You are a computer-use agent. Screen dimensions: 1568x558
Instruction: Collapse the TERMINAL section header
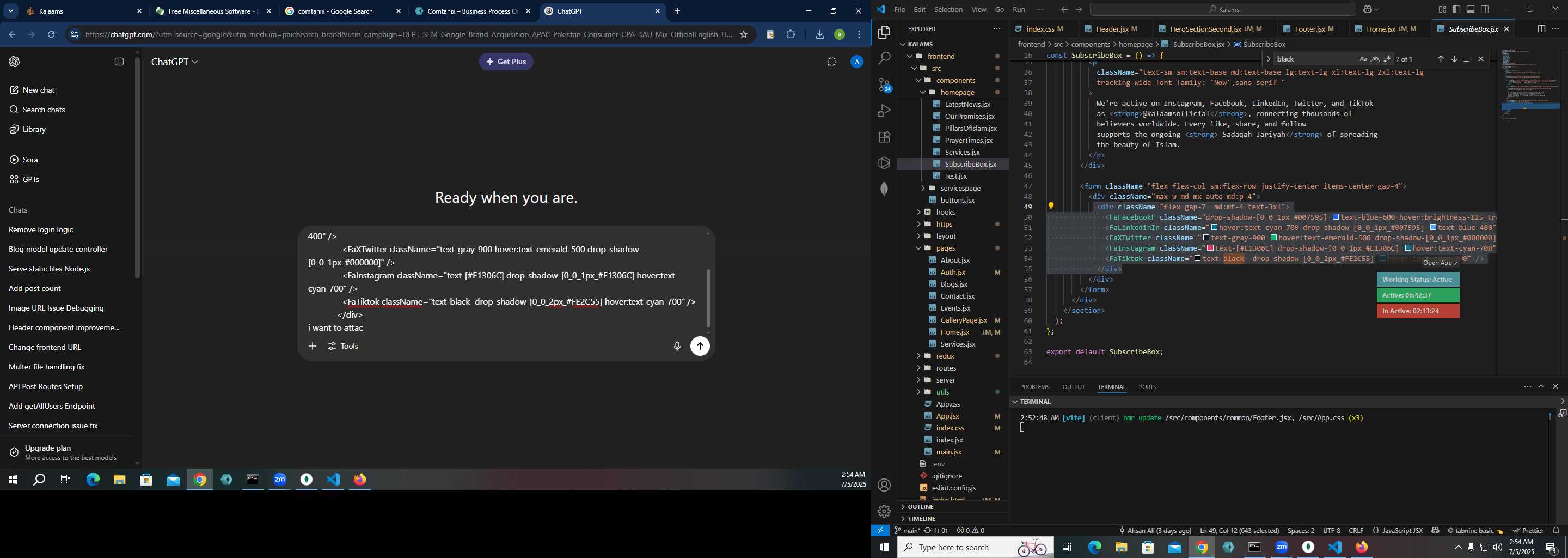click(1035, 402)
